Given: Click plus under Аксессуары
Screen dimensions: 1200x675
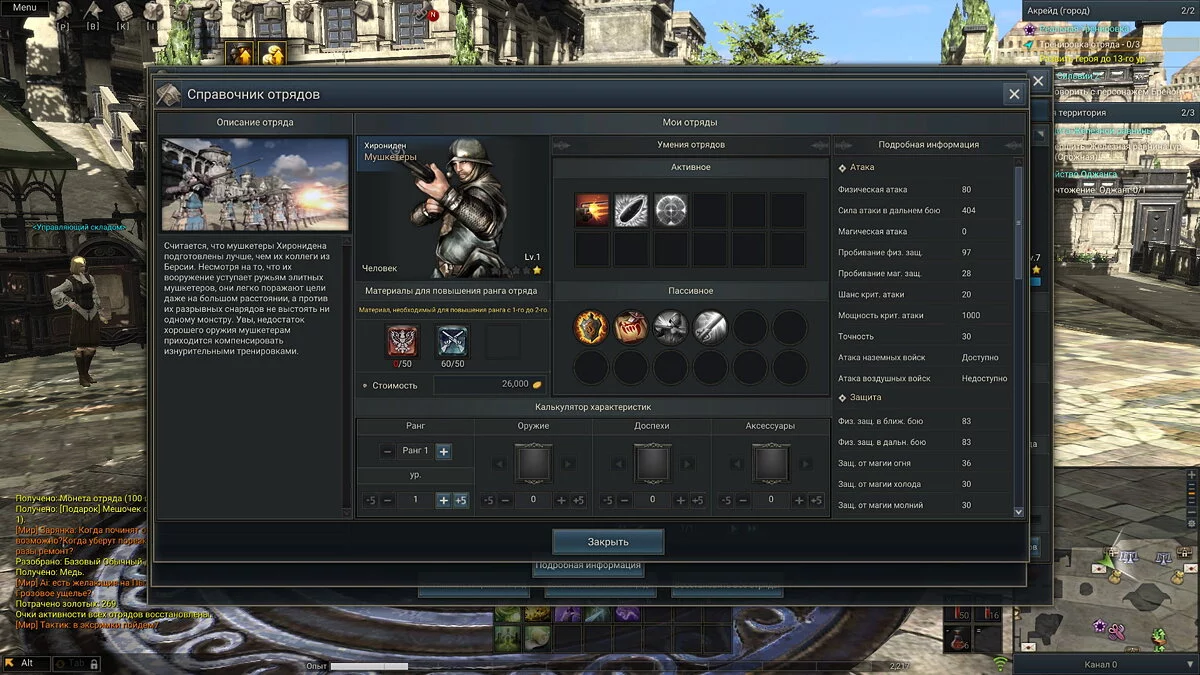Looking at the screenshot, I should pyautogui.click(x=799, y=500).
